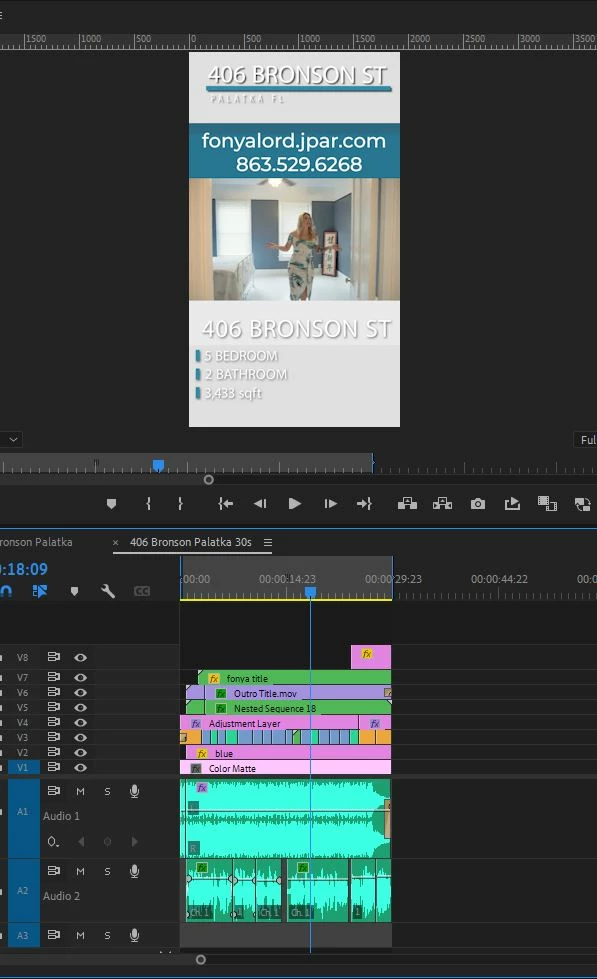Image resolution: width=597 pixels, height=979 pixels.
Task: Step forward one frame
Action: 330,503
